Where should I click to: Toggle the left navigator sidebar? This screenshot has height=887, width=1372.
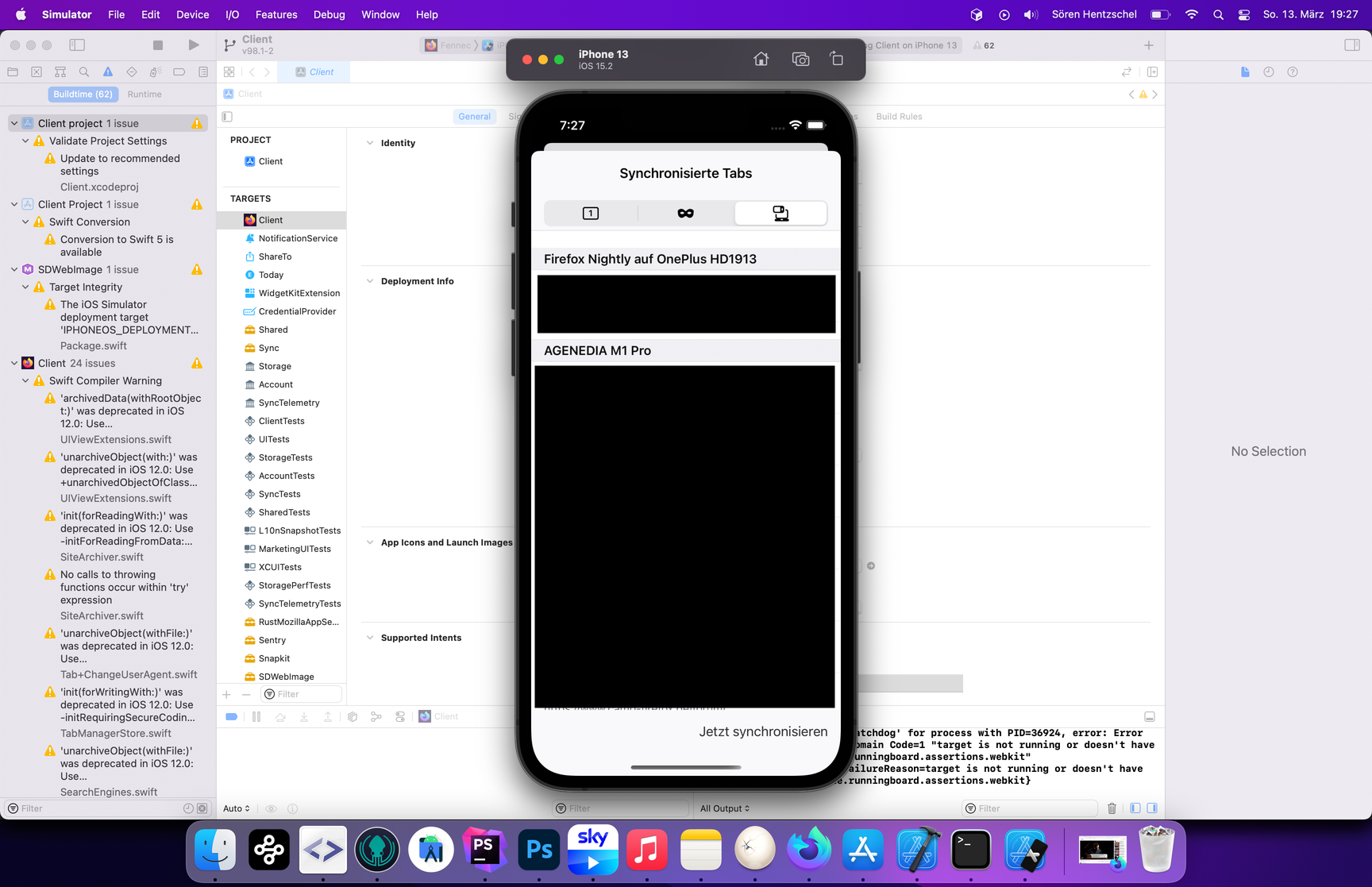77,45
